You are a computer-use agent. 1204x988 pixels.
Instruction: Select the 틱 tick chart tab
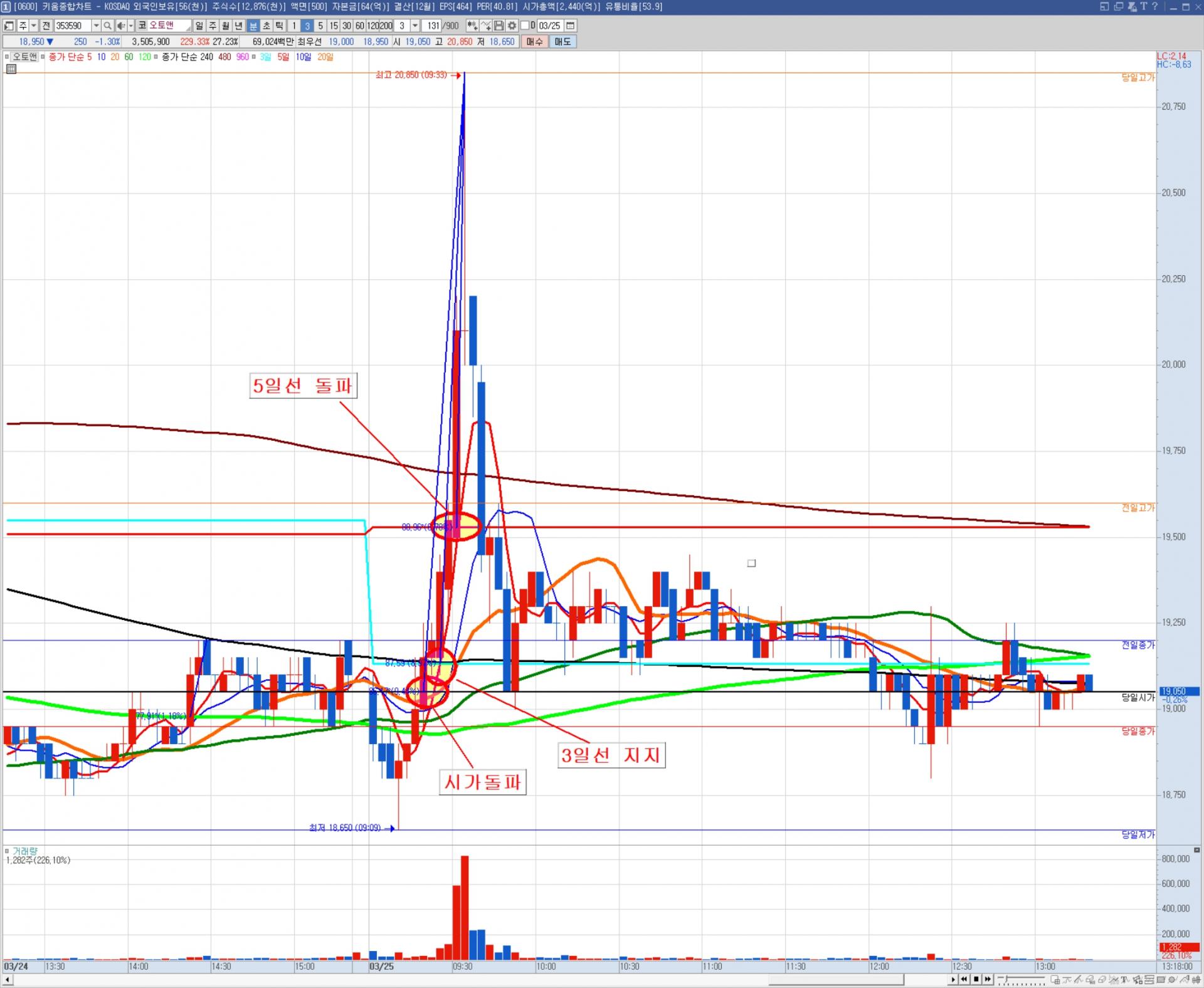point(280,26)
